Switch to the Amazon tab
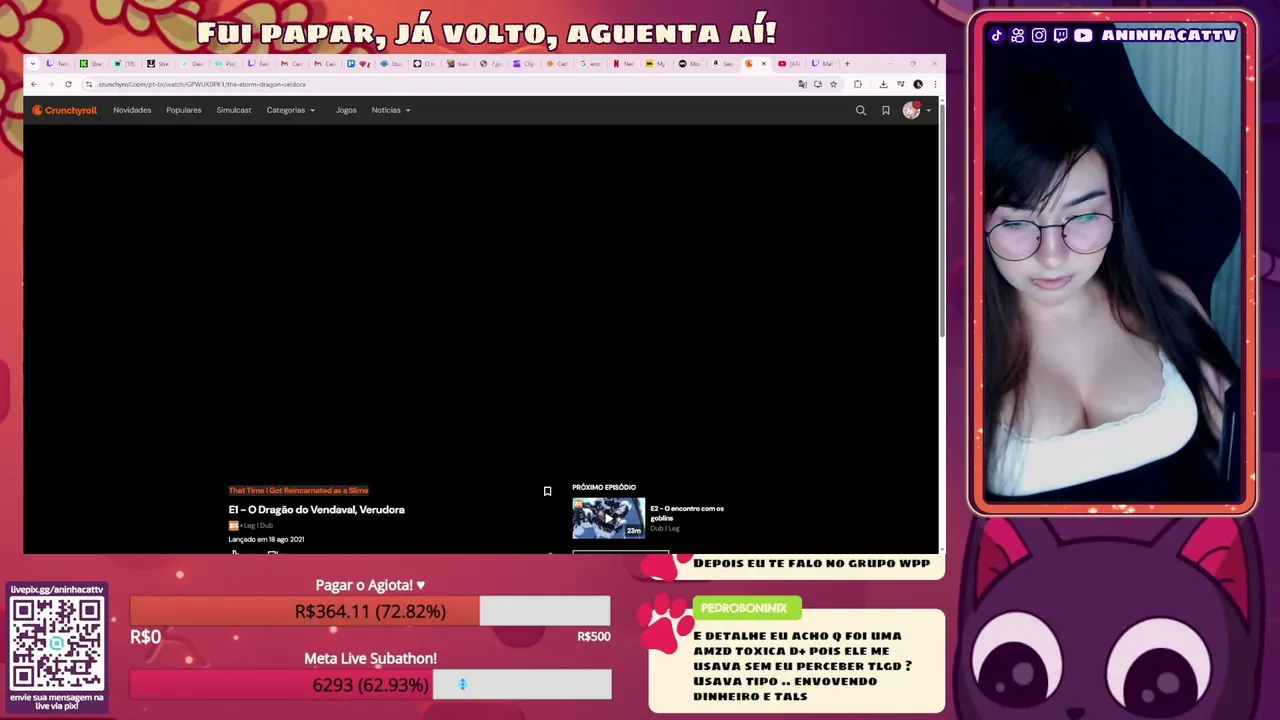 [724, 64]
